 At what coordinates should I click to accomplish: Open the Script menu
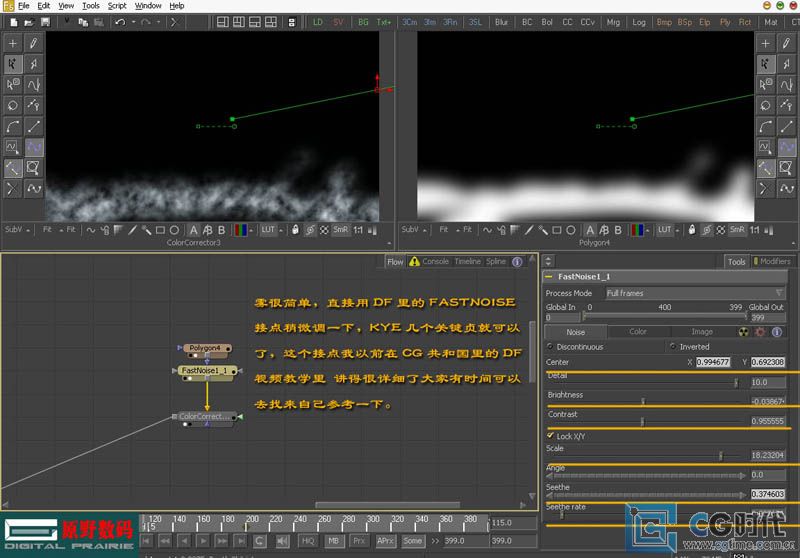click(117, 6)
